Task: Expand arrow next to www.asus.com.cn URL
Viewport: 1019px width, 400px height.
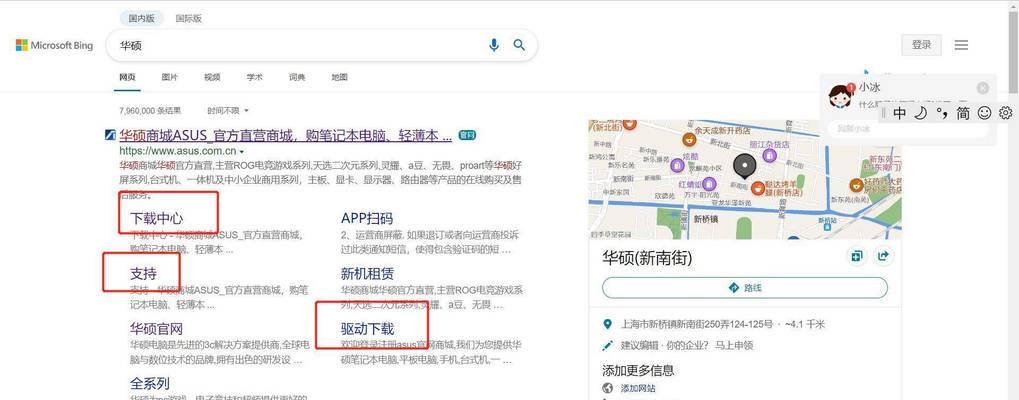Action: pyautogui.click(x=242, y=152)
